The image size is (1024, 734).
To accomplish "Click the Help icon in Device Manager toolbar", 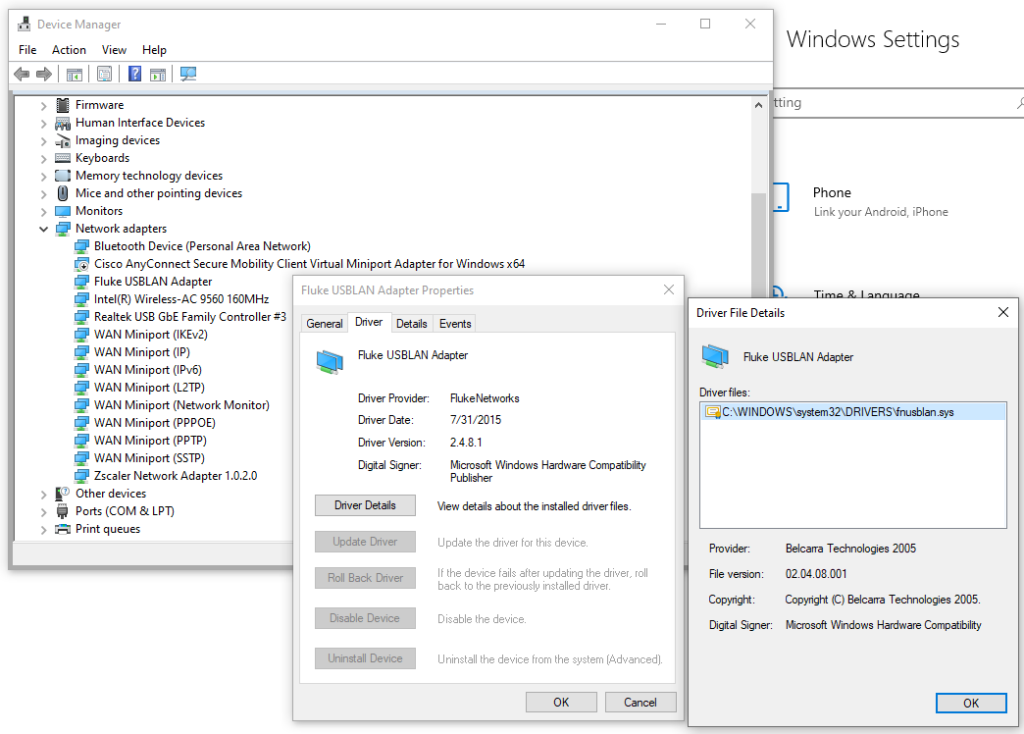I will [x=135, y=74].
